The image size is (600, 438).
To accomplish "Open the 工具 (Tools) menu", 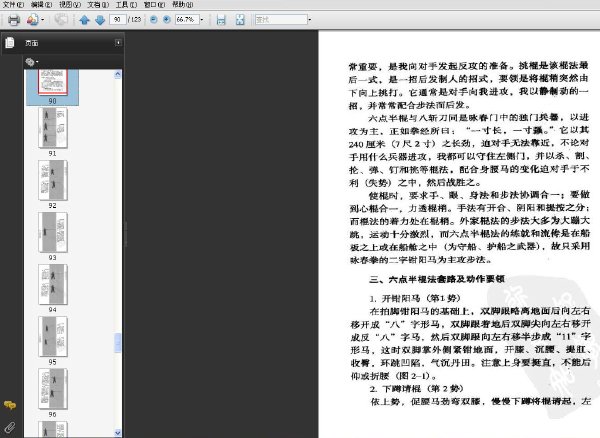I will click(x=126, y=5).
